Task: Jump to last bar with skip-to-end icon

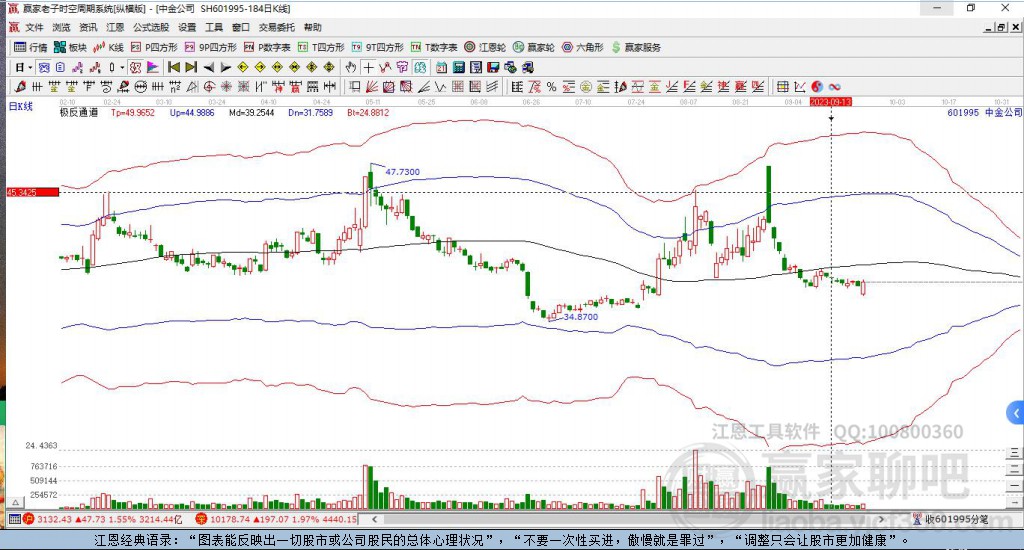Action: coord(191,67)
